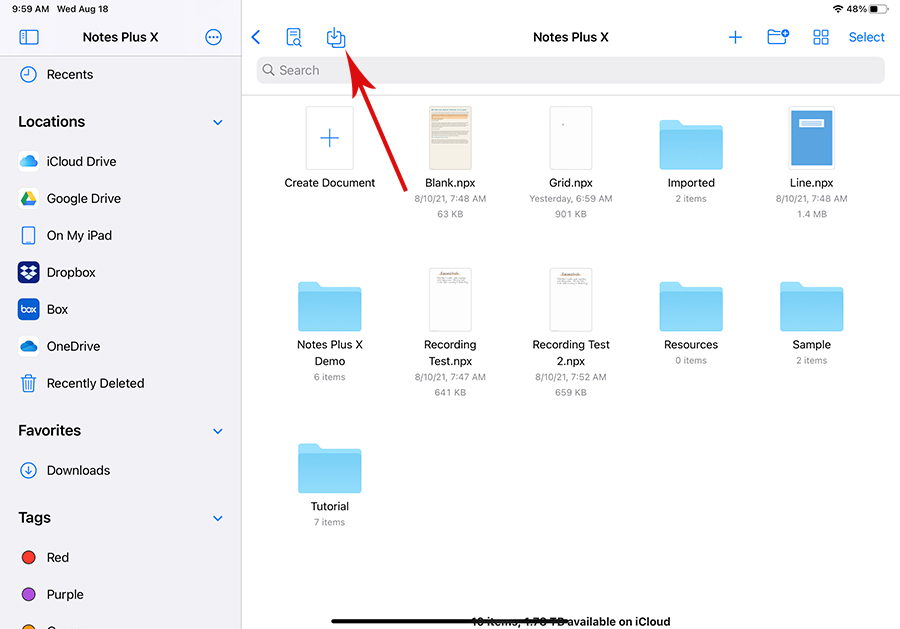Viewport: 900px width, 629px height.
Task: Collapse the Tags section
Action: (218, 518)
